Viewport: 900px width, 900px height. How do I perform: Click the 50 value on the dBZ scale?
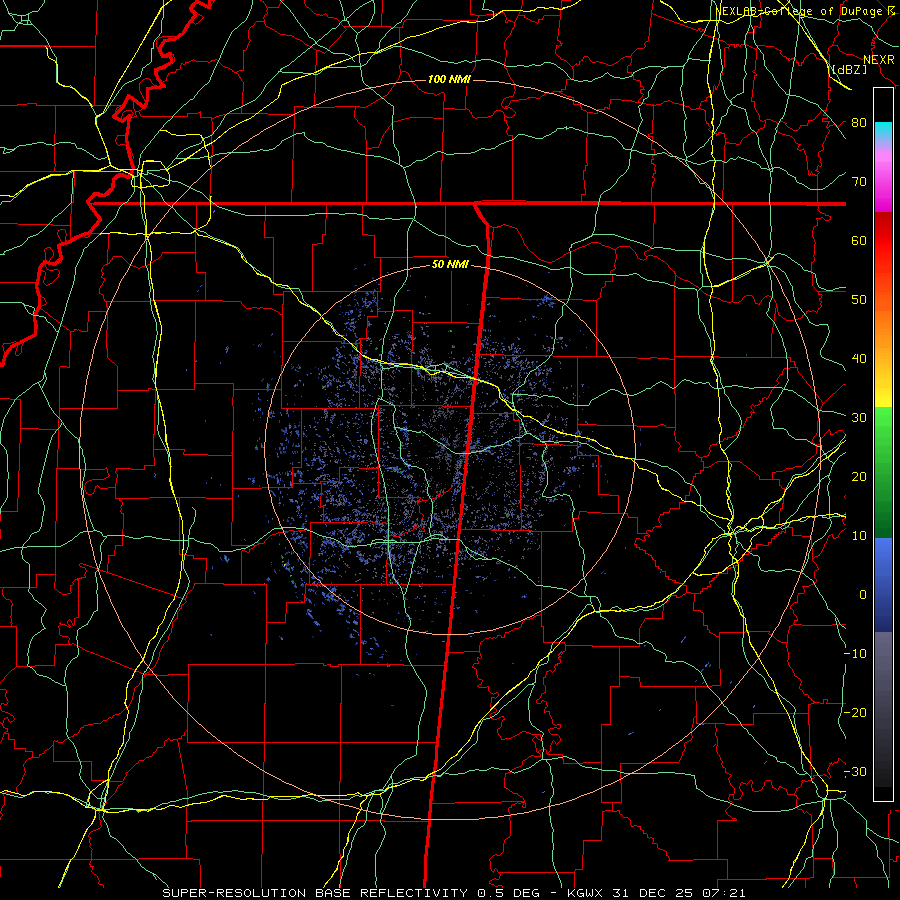[859, 300]
